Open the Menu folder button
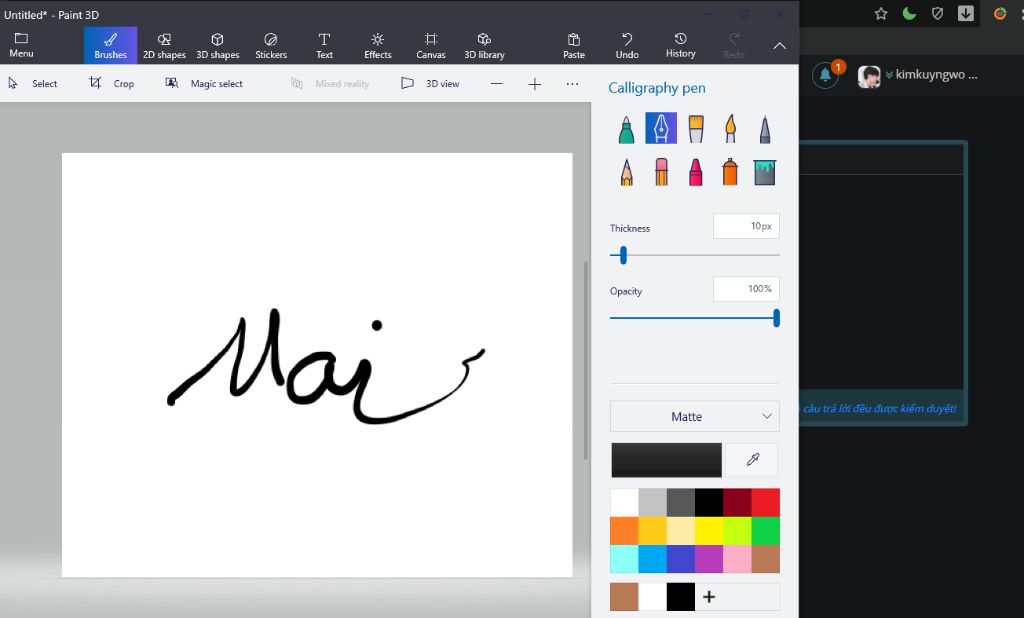Image resolution: width=1024 pixels, height=618 pixels. [x=21, y=45]
